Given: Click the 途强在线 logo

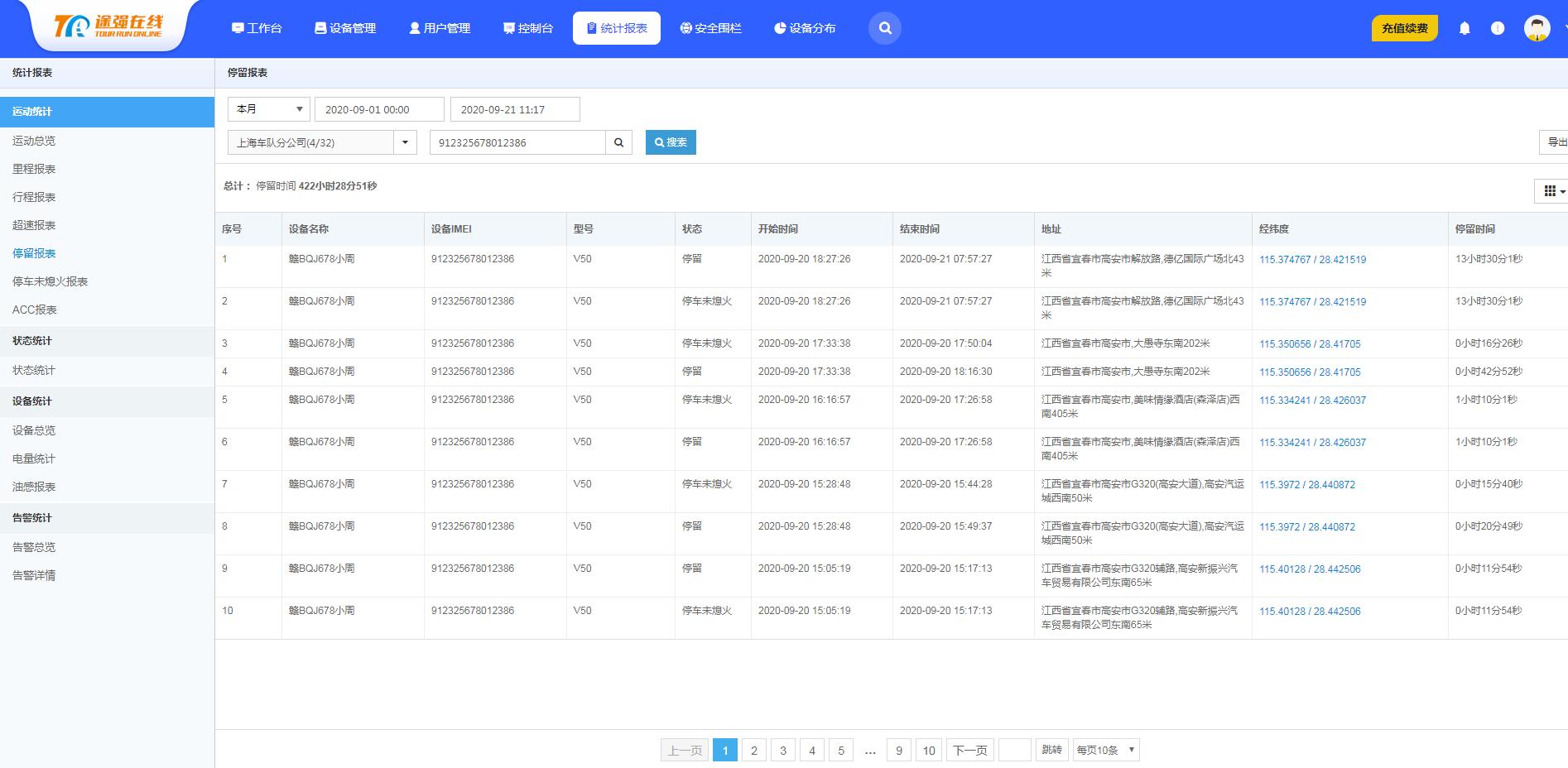Looking at the screenshot, I should coord(108,26).
